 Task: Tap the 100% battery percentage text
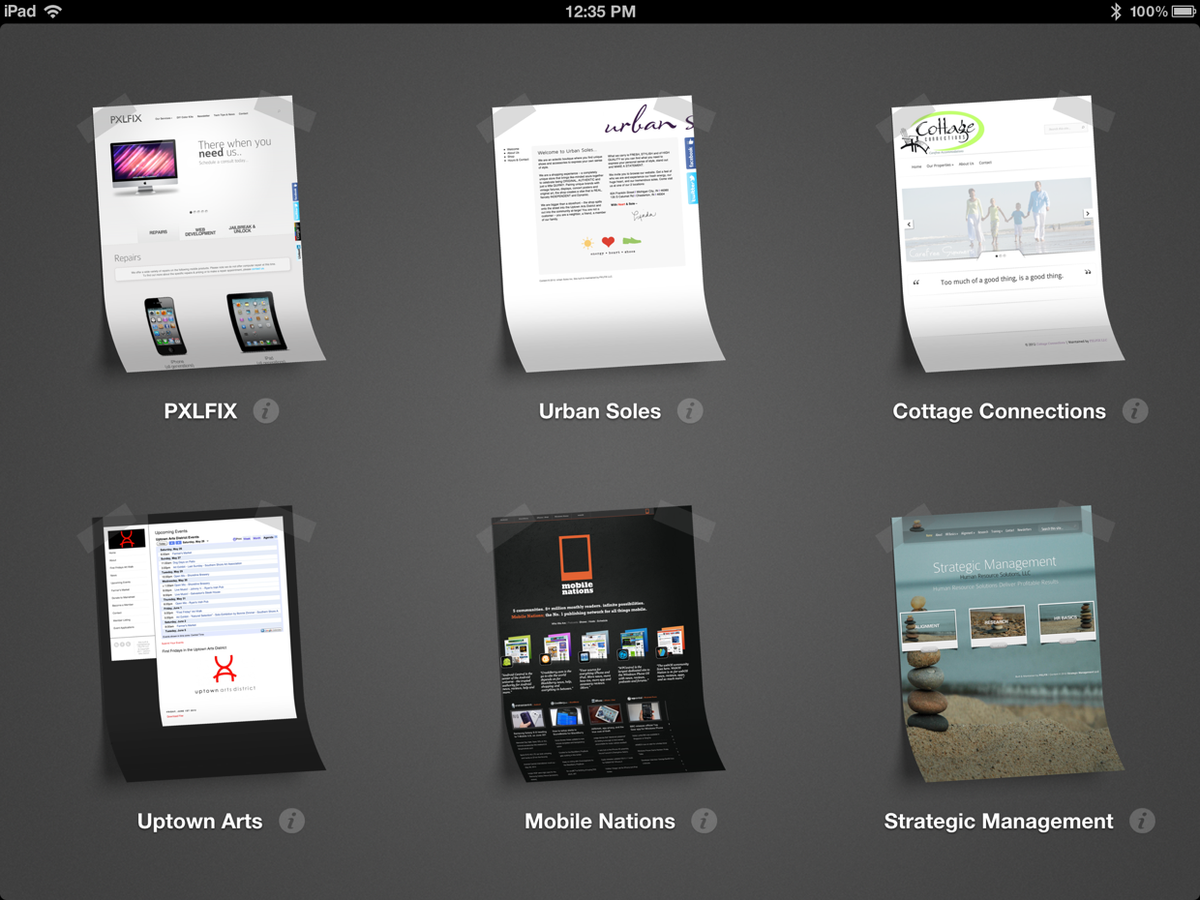click(x=1148, y=12)
